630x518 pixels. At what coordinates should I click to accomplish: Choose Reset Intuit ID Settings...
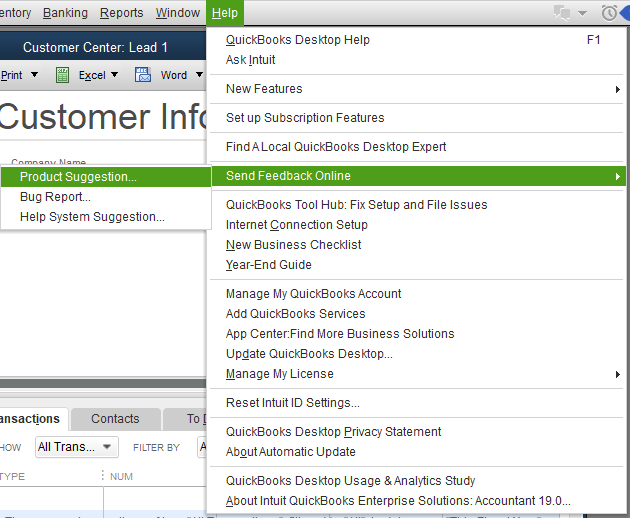416,403
